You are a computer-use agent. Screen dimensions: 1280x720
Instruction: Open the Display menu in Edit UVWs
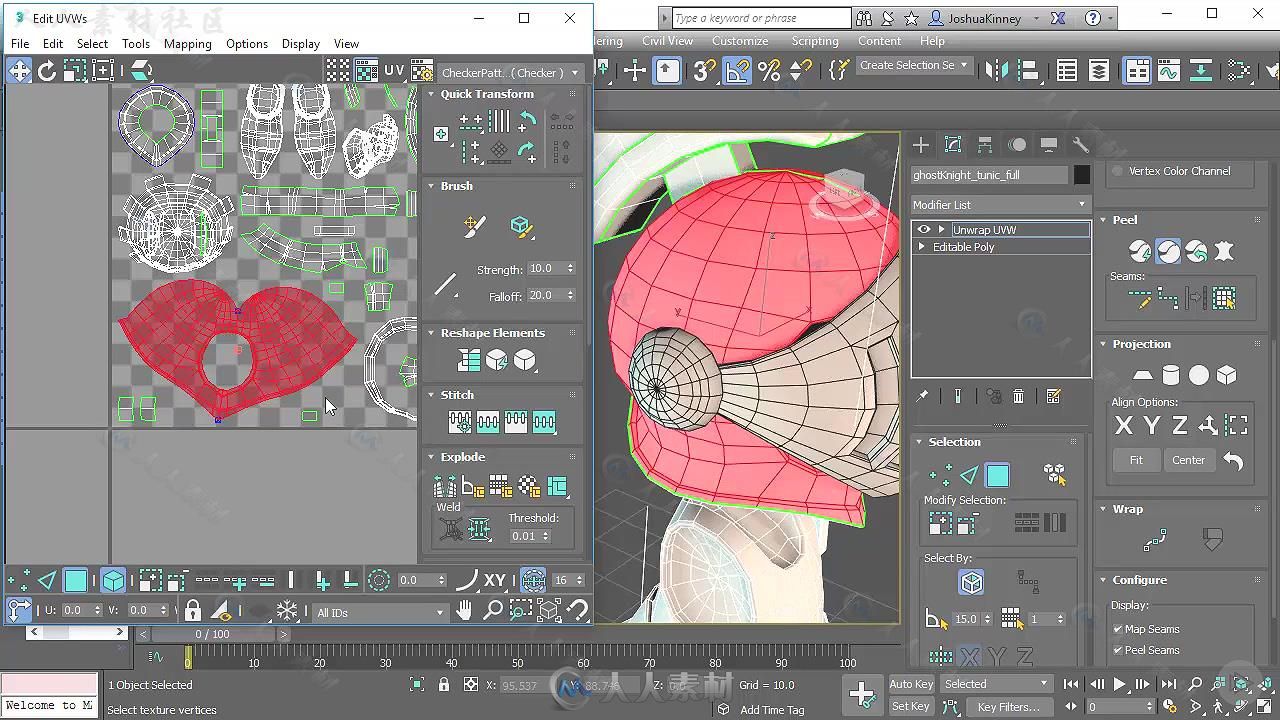[300, 44]
